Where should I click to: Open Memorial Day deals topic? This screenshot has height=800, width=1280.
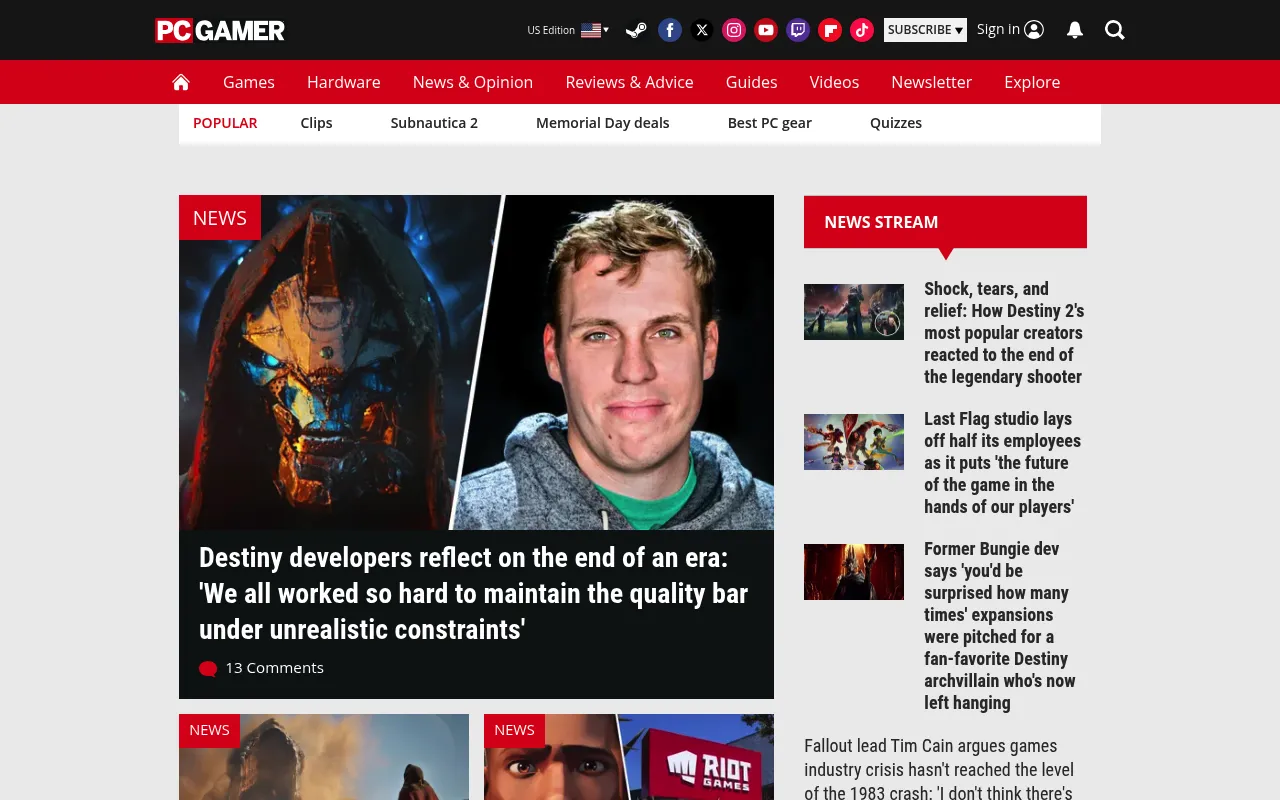[x=603, y=123]
